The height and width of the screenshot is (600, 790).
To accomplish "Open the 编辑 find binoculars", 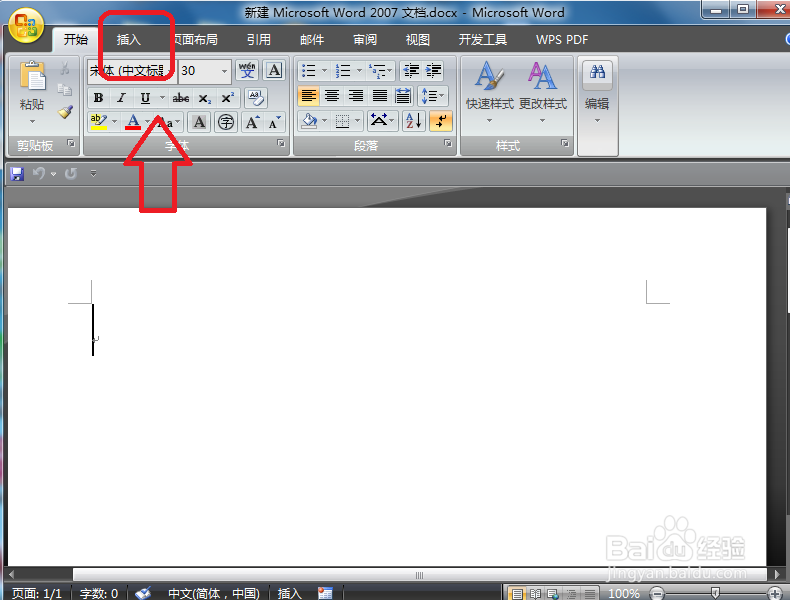I will [598, 75].
